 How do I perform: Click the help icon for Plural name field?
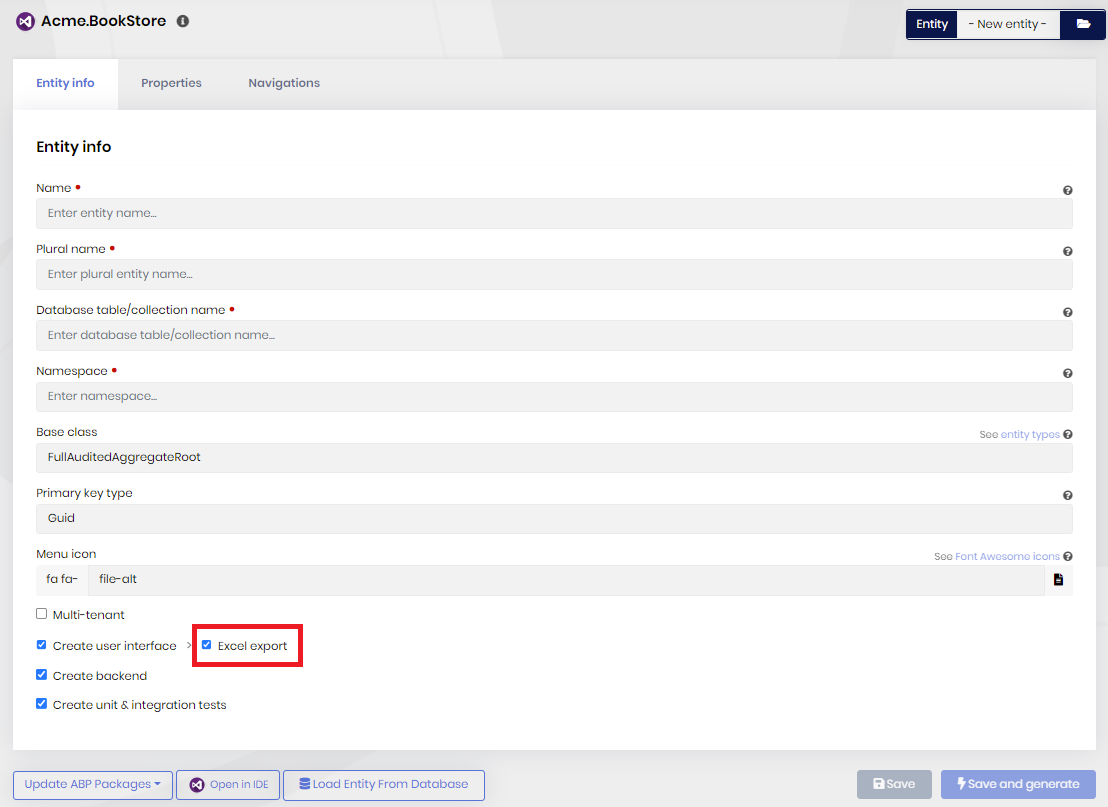click(x=1067, y=251)
